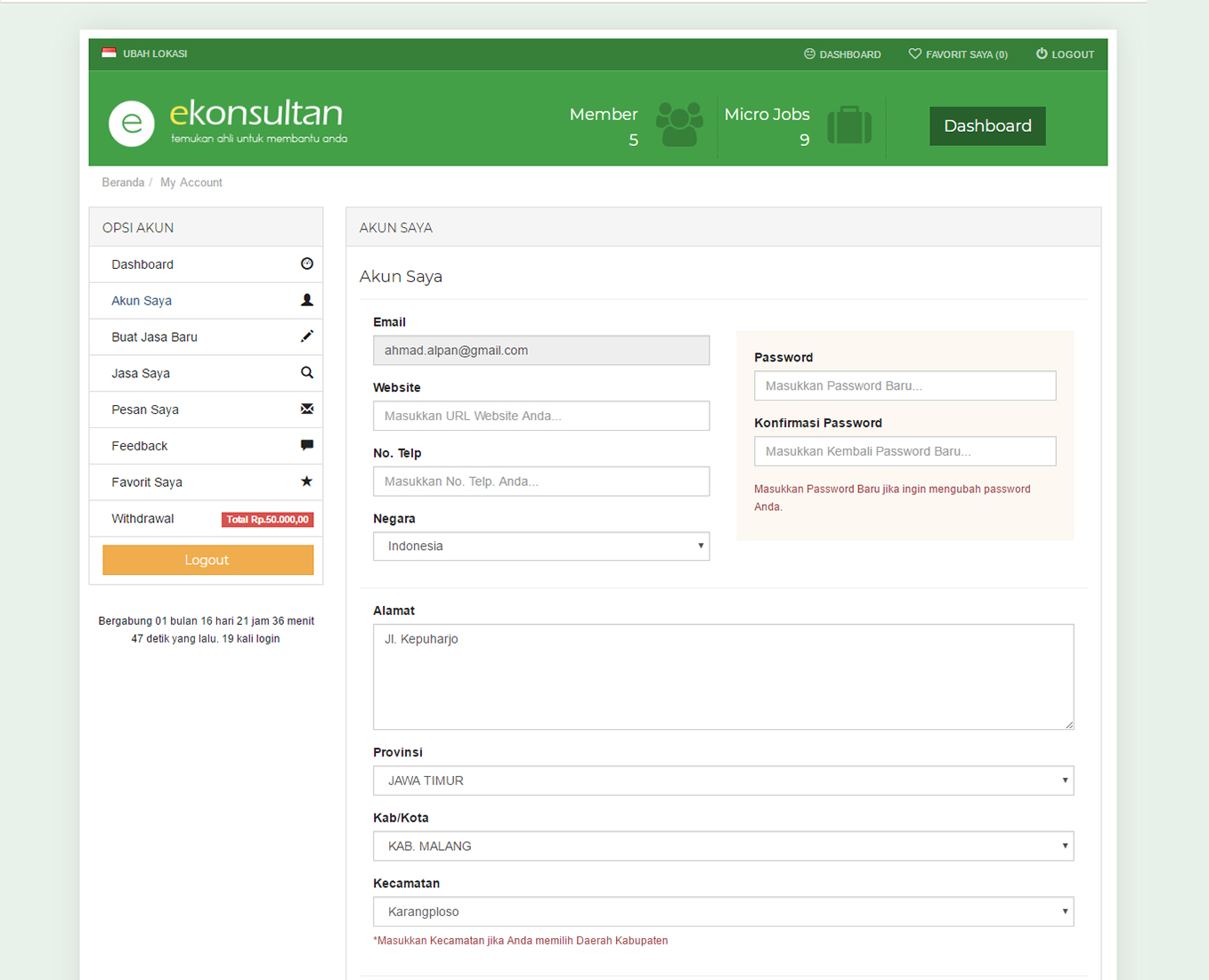Focus the Website URL input field

tap(540, 416)
